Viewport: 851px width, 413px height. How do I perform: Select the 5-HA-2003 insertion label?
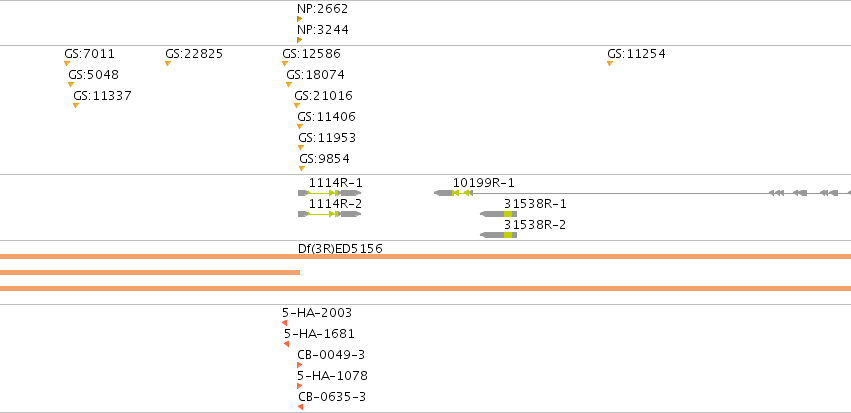pos(317,313)
